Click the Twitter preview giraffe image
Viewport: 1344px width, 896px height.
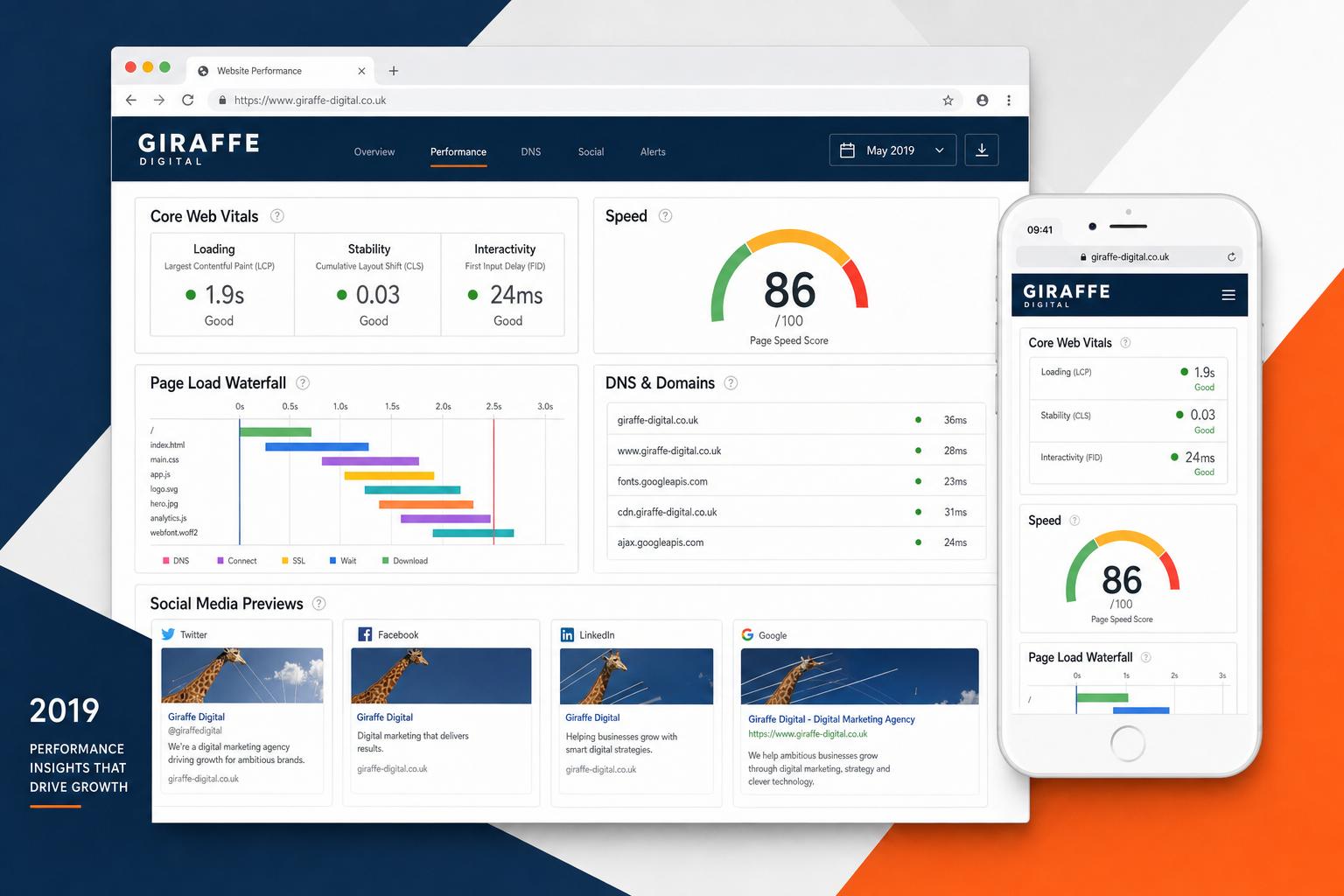[242, 675]
